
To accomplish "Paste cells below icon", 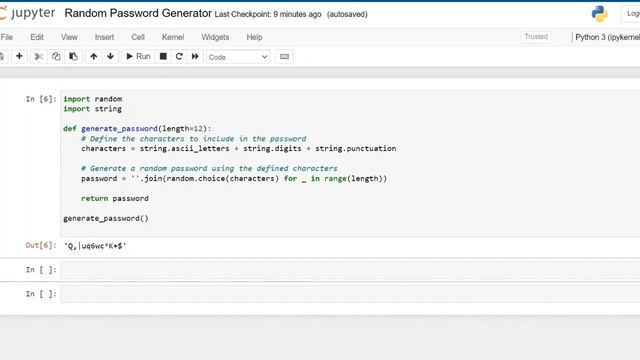I will (x=73, y=56).
